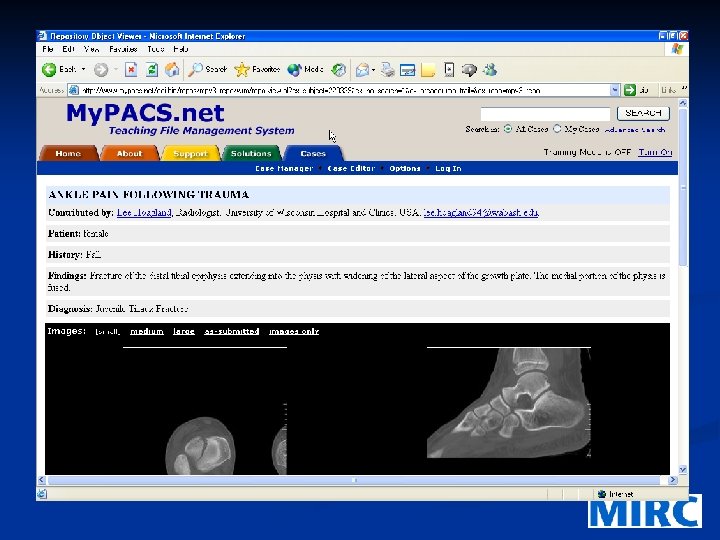Open the Case Editor link
The image size is (720, 540).
[x=351, y=169]
